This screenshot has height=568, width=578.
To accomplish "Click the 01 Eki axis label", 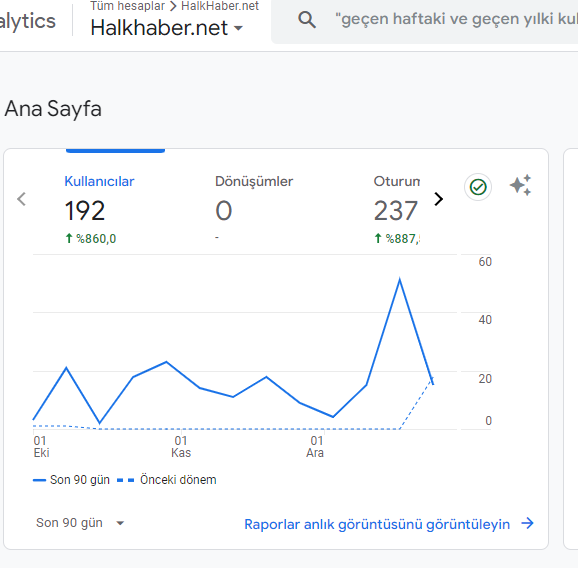I will pyautogui.click(x=41, y=446).
